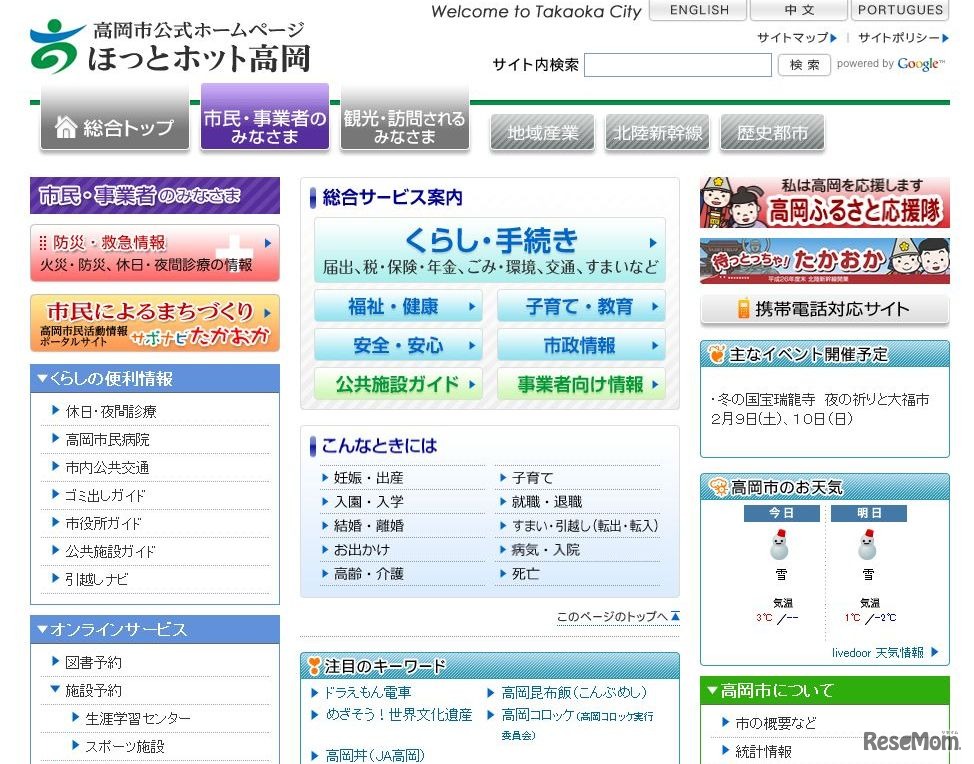This screenshot has width=974, height=764.
Task: Click tomorrow's snowman weather icon
Action: click(x=867, y=545)
